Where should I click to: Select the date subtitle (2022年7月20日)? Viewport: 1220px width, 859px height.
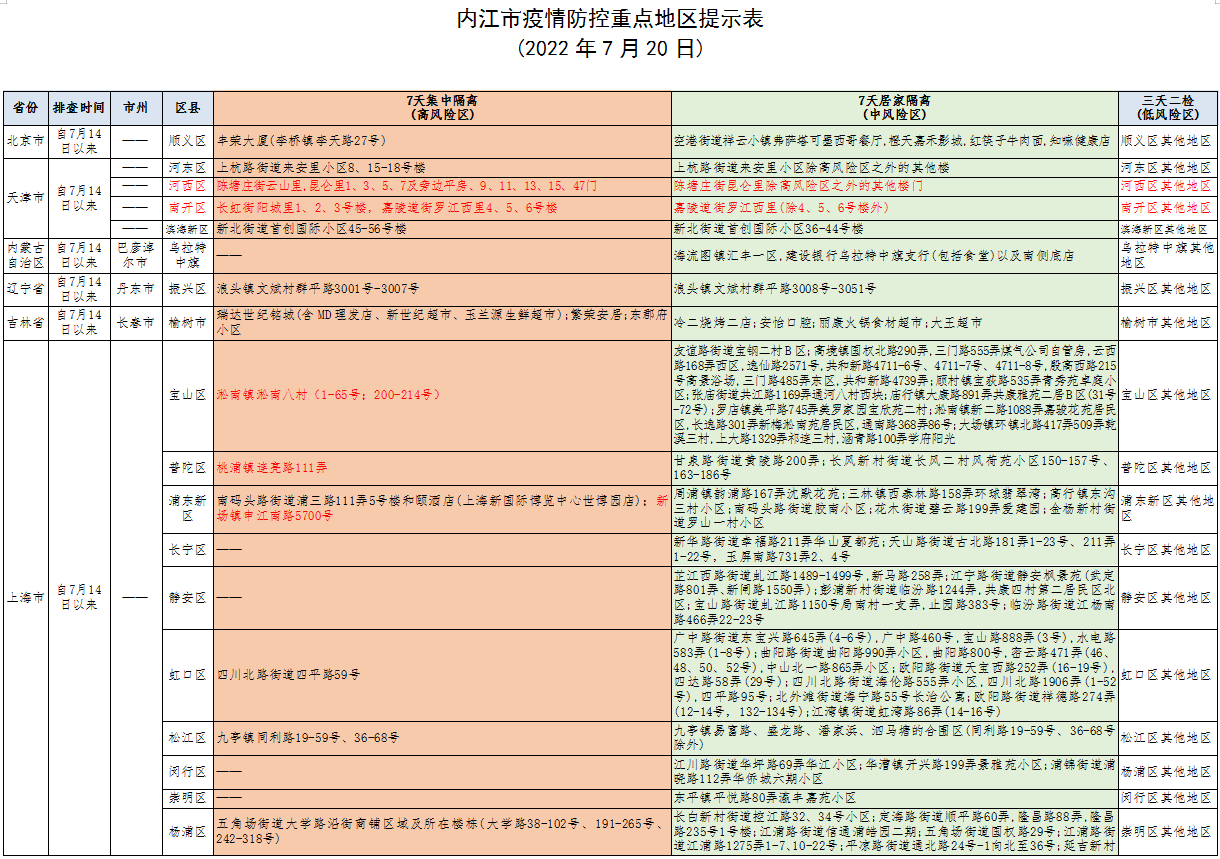[x=609, y=48]
